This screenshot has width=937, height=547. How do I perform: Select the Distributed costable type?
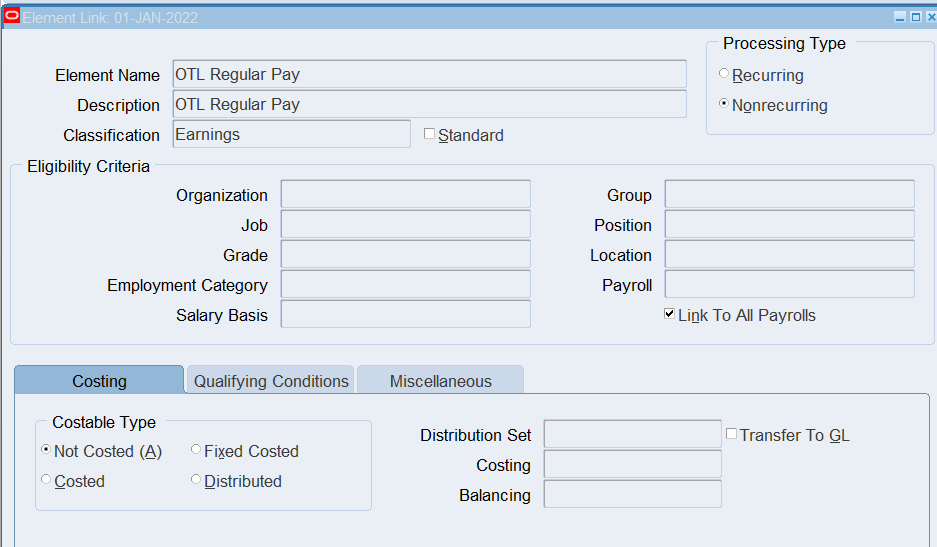196,480
